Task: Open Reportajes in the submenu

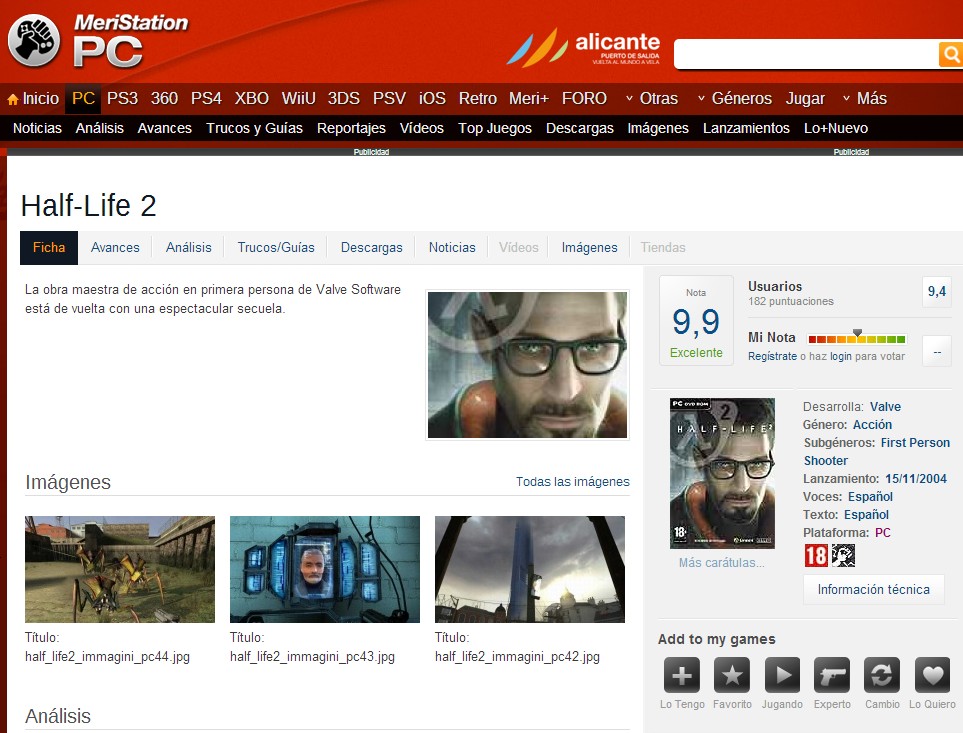Action: point(351,128)
